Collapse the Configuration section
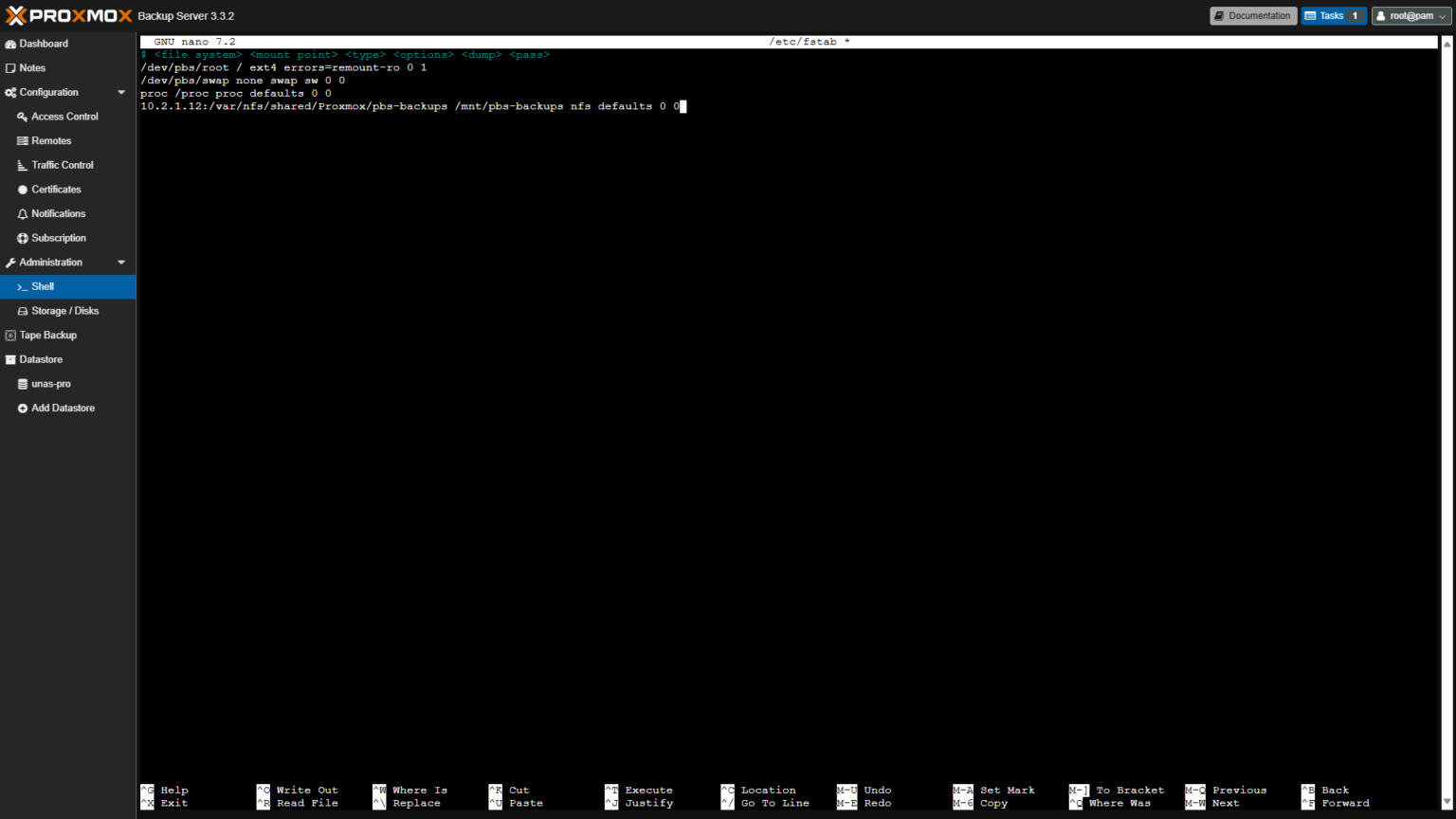This screenshot has height=819, width=1456. [120, 92]
